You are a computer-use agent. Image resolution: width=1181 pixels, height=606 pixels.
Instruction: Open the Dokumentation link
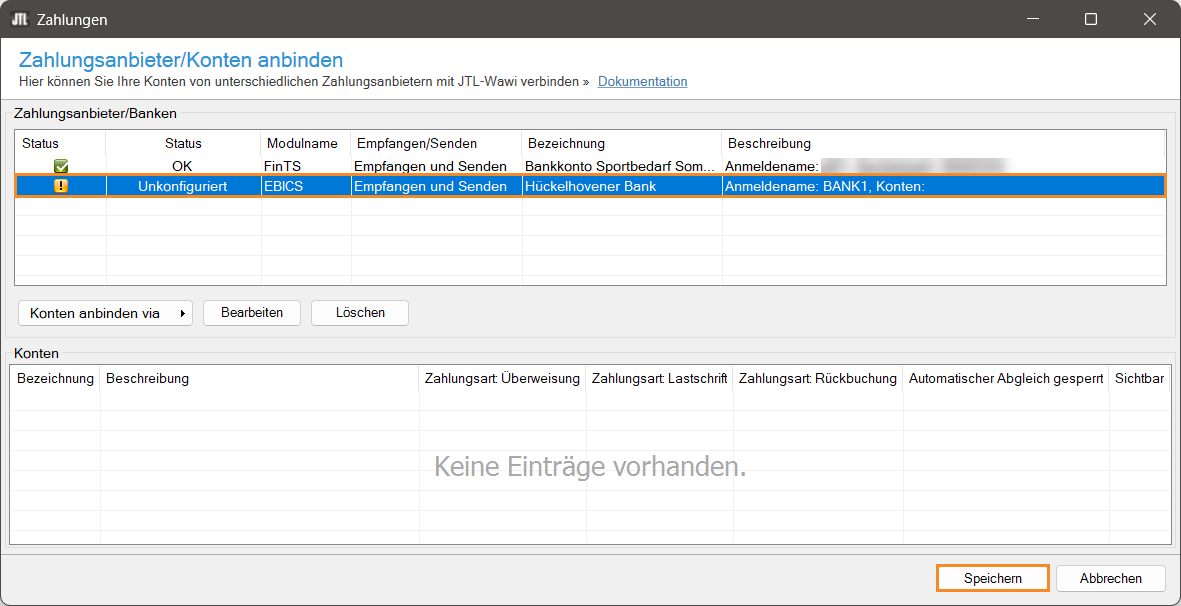[642, 81]
